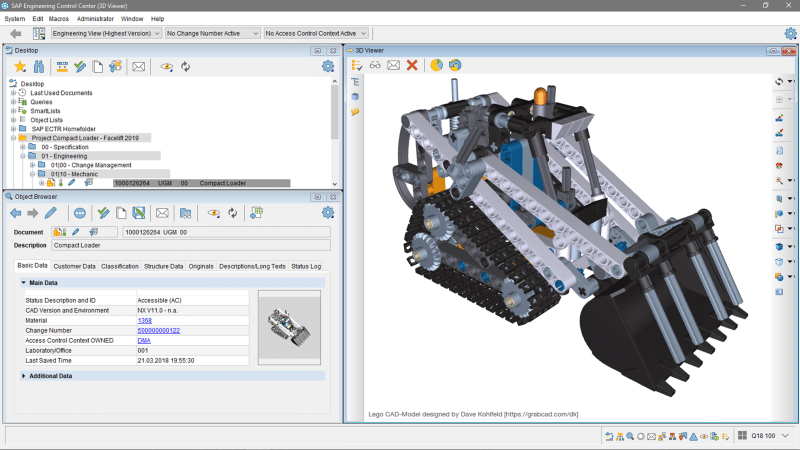800x450 pixels.
Task: Click the Desktop tree vertical scrollbar
Action: [x=335, y=112]
